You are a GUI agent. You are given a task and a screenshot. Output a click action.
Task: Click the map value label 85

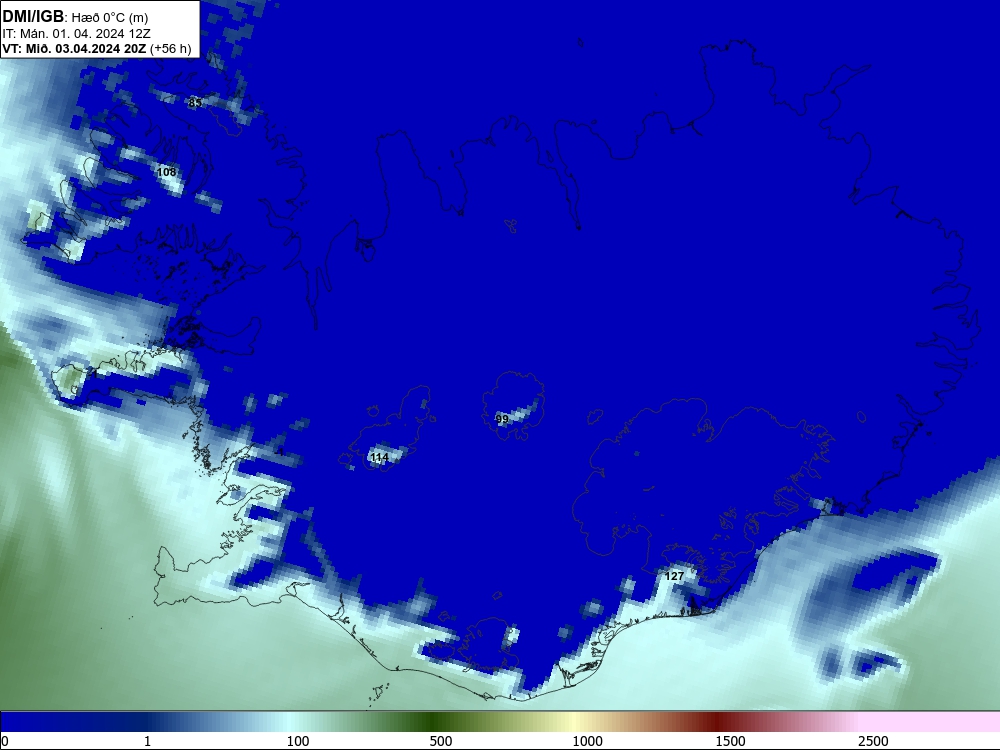click(195, 102)
